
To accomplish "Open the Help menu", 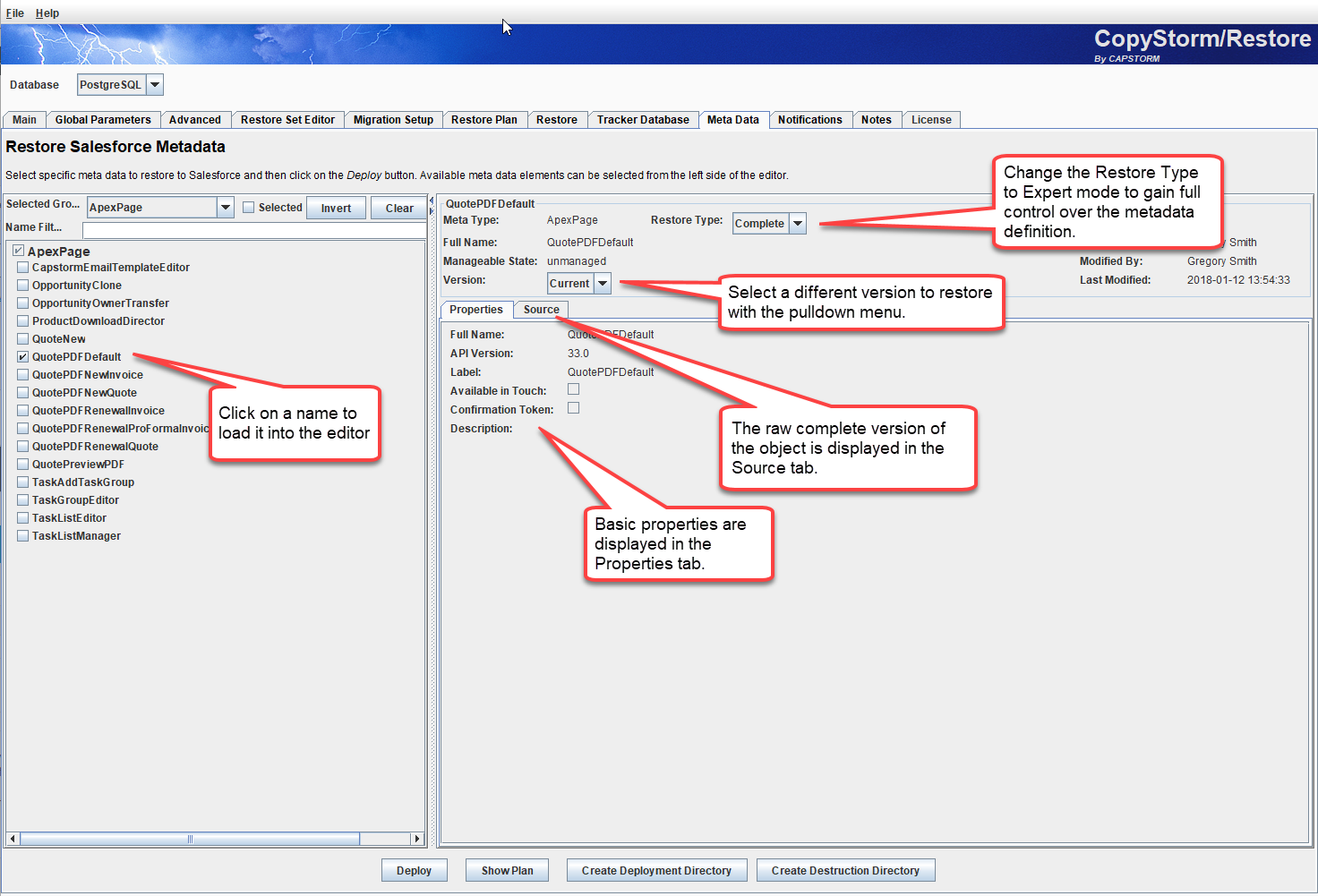I will (47, 13).
